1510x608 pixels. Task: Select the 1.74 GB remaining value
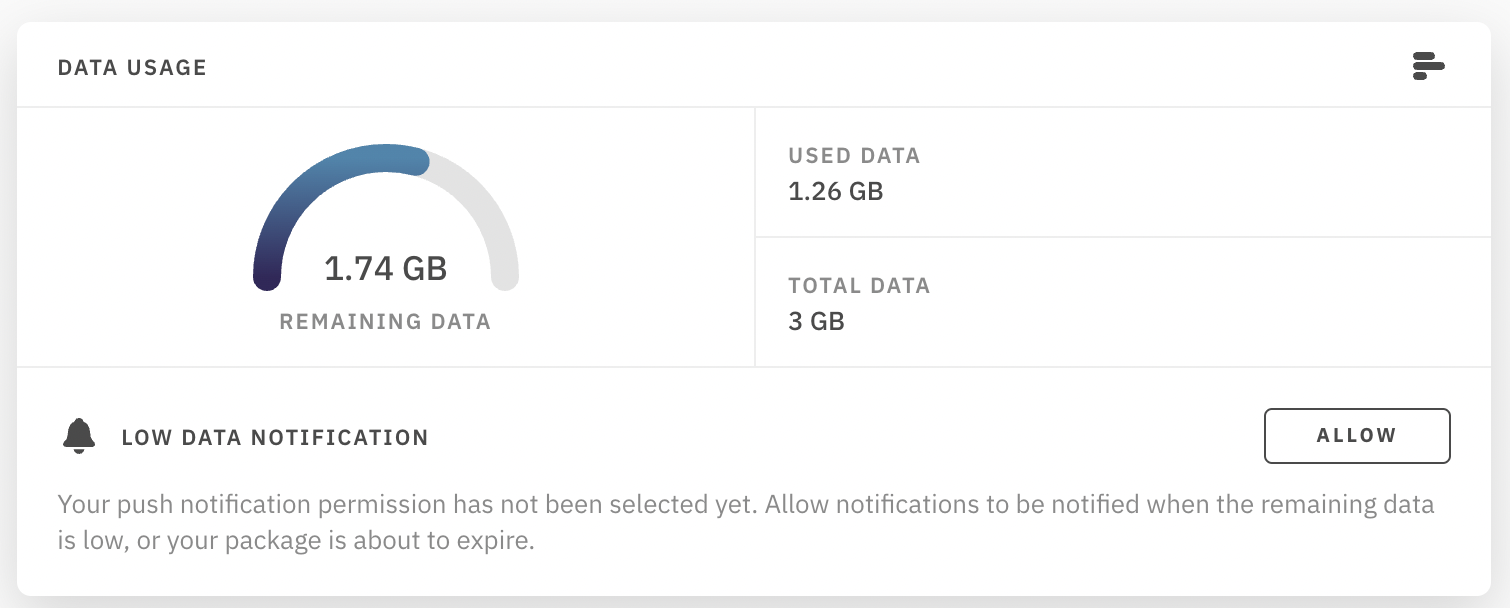385,268
